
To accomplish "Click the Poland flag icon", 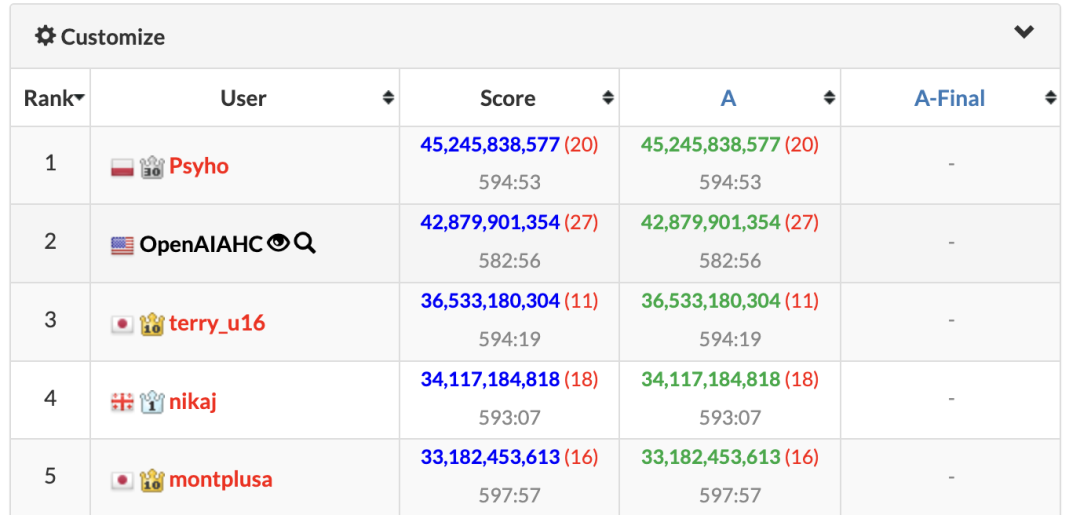I will coord(122,167).
